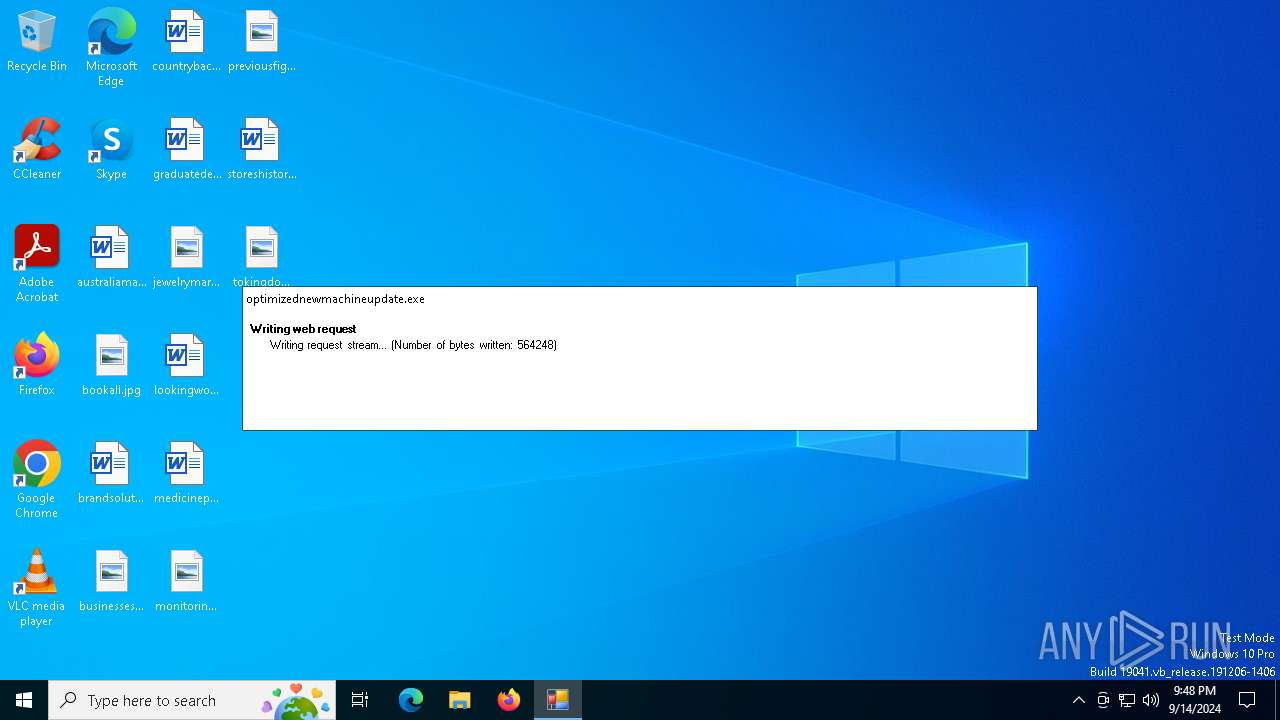Select the storeshistor... Word document

(x=262, y=150)
